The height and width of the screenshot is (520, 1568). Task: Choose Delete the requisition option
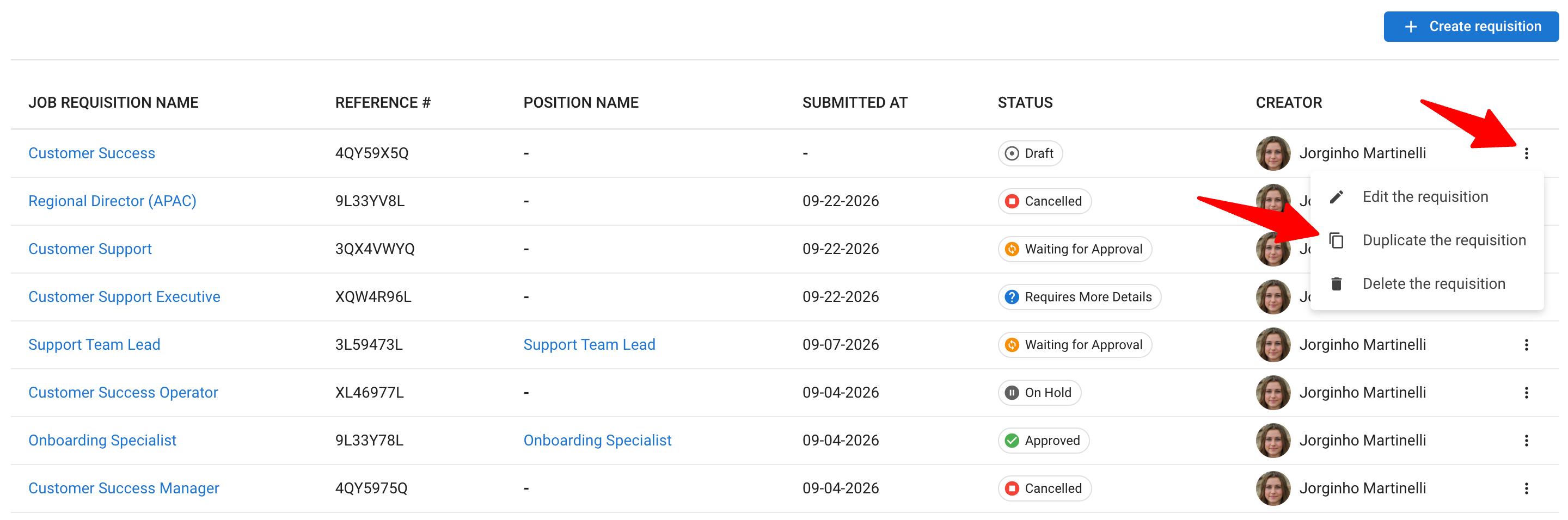tap(1426, 284)
